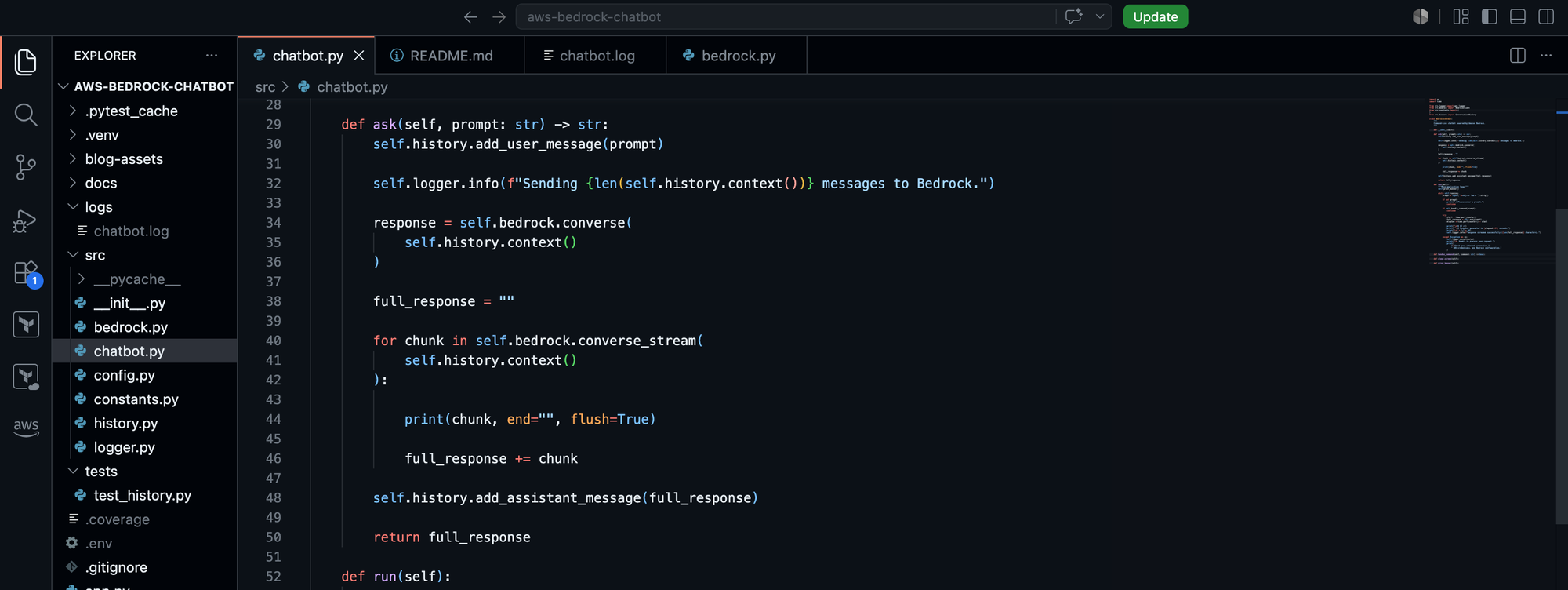Open the Explorer view in activity bar

click(x=26, y=62)
